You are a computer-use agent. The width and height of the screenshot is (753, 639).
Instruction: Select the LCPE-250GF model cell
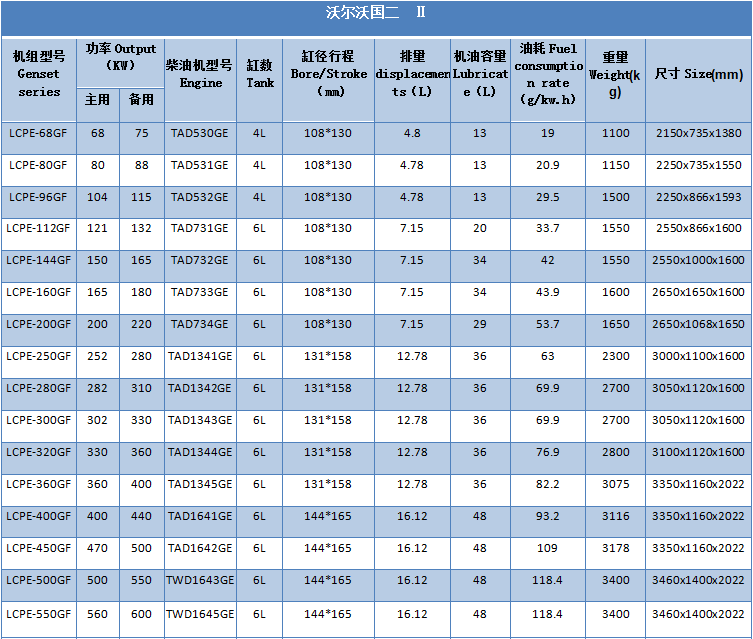pos(38,357)
